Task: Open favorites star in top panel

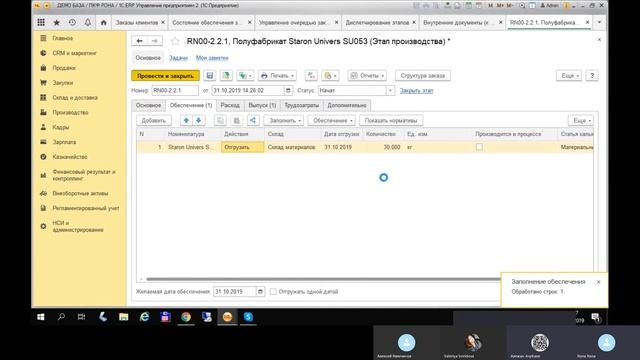Action: tap(57, 22)
